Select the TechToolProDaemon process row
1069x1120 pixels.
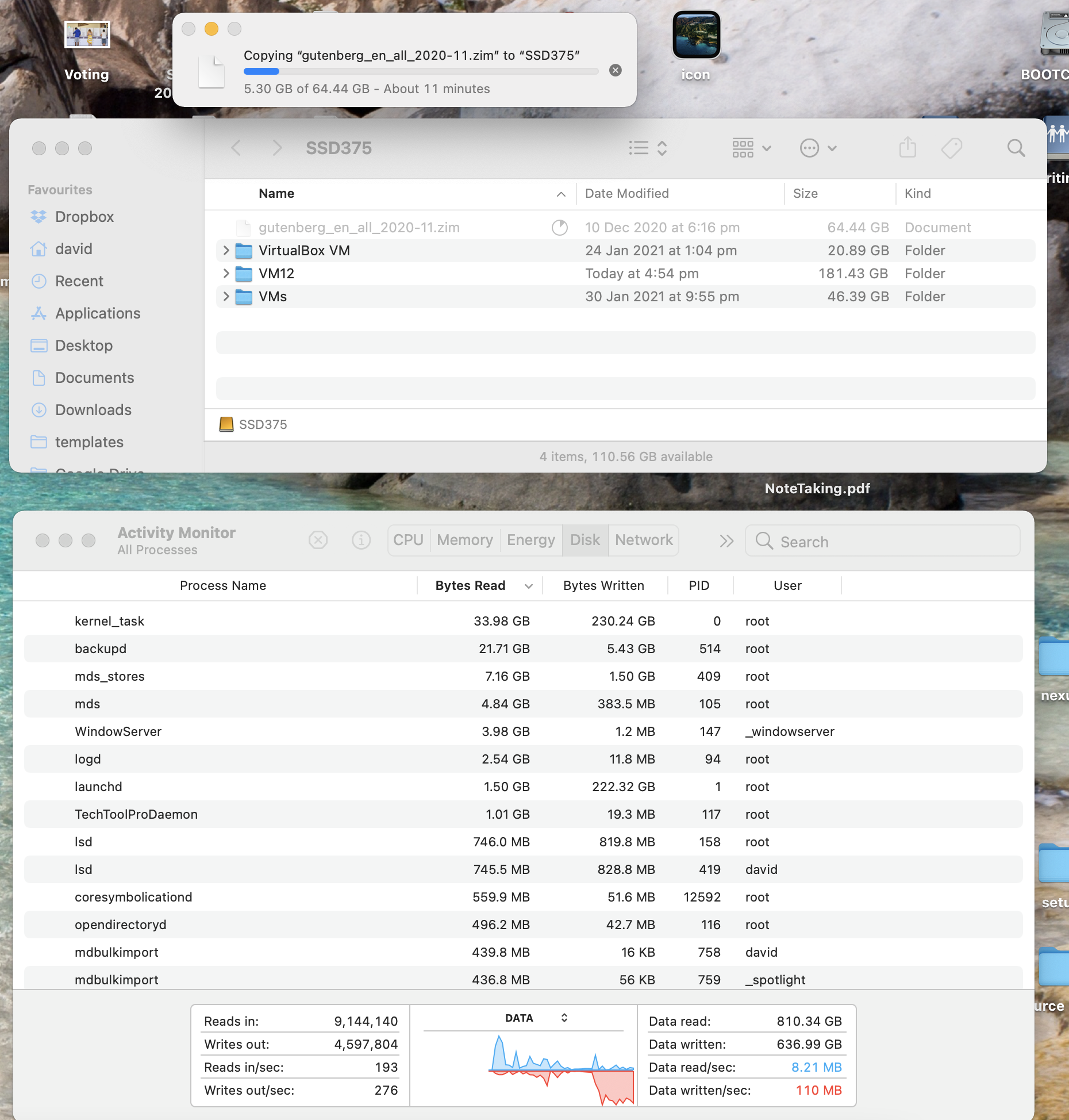tap(524, 814)
